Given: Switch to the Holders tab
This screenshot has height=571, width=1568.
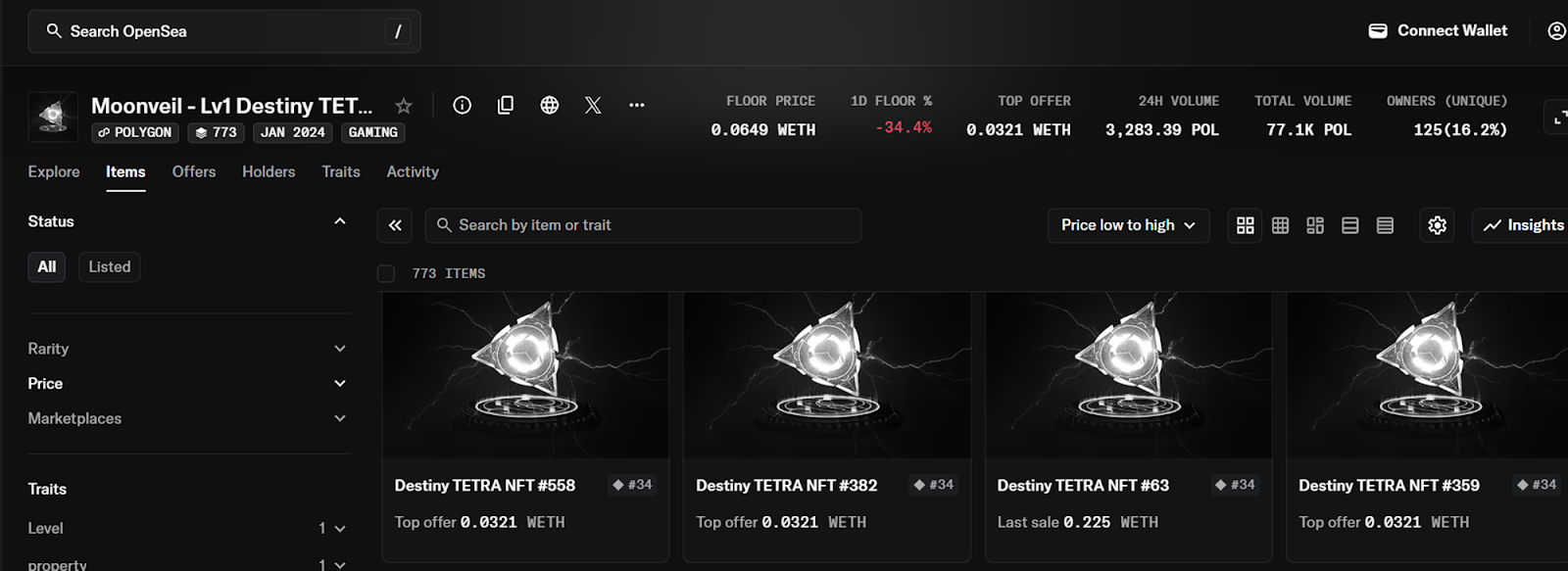Looking at the screenshot, I should 269,171.
